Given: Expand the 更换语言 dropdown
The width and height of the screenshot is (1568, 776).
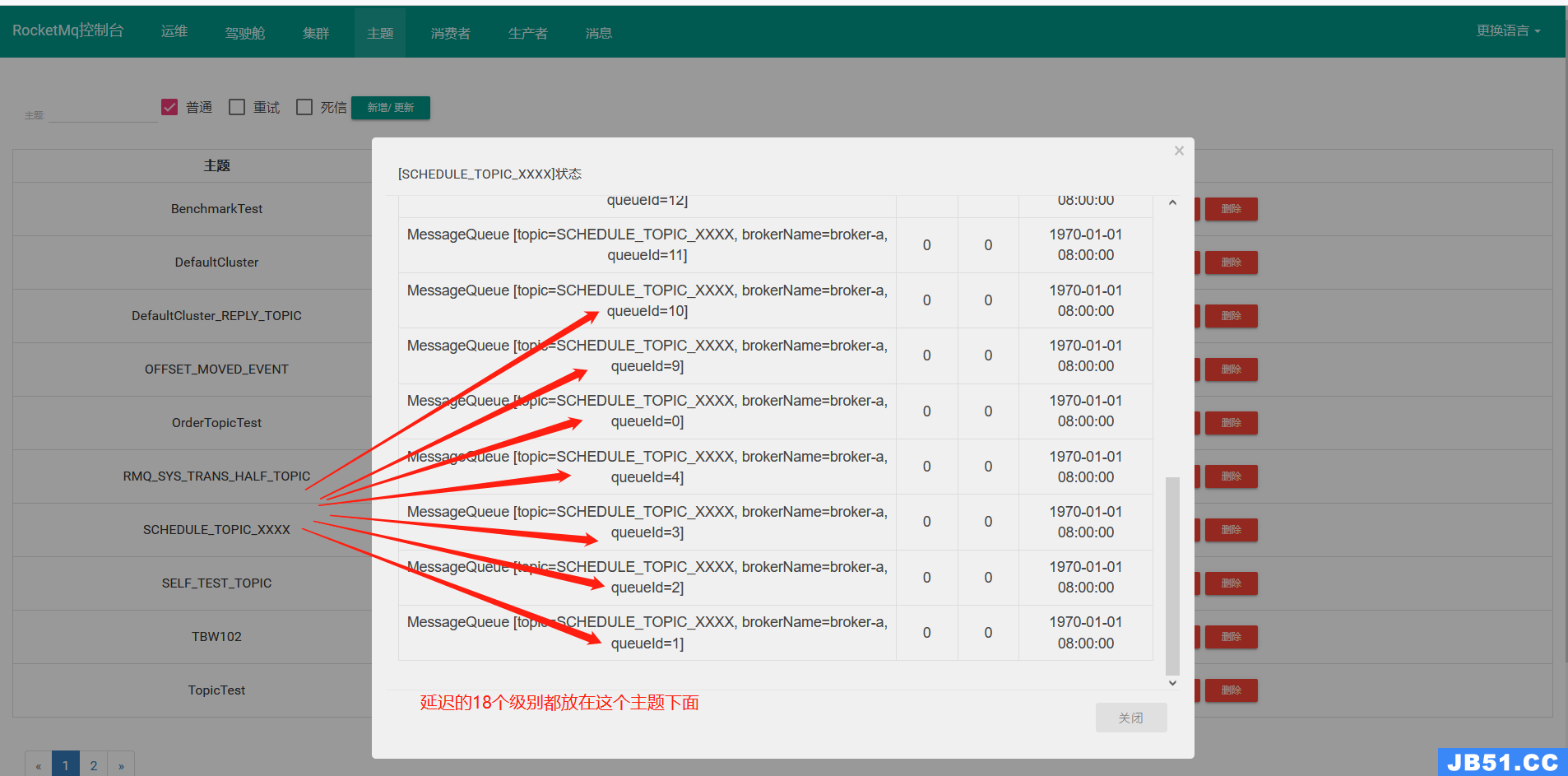Looking at the screenshot, I should [x=1508, y=30].
